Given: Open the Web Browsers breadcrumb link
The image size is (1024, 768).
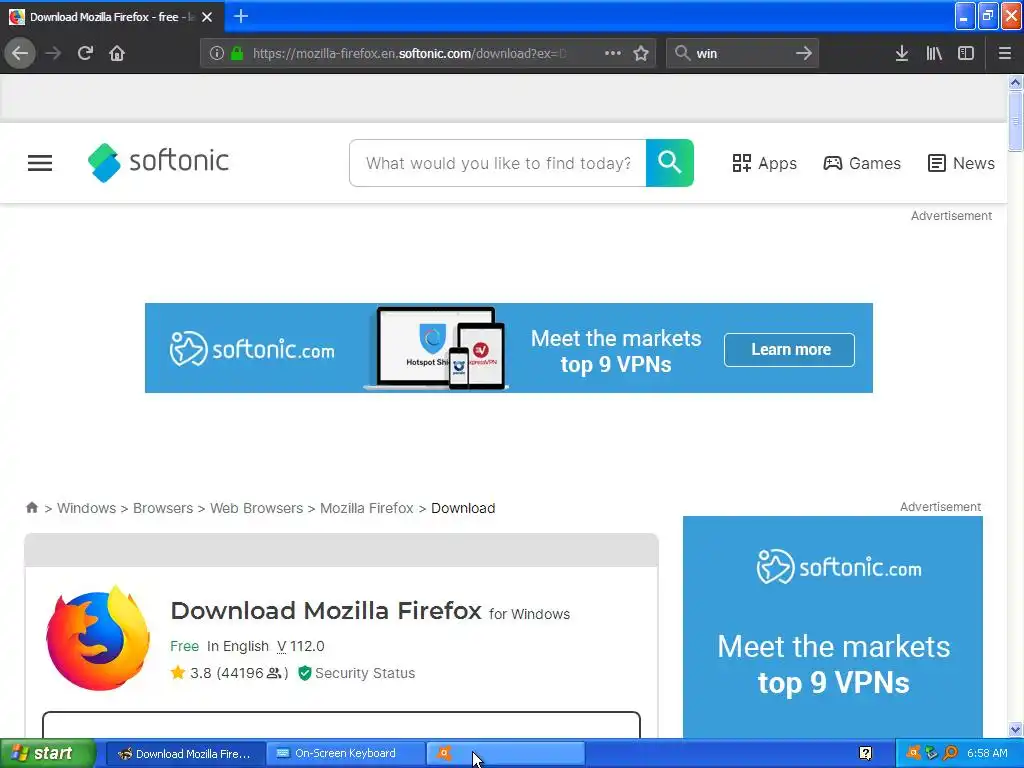Looking at the screenshot, I should pyautogui.click(x=256, y=508).
